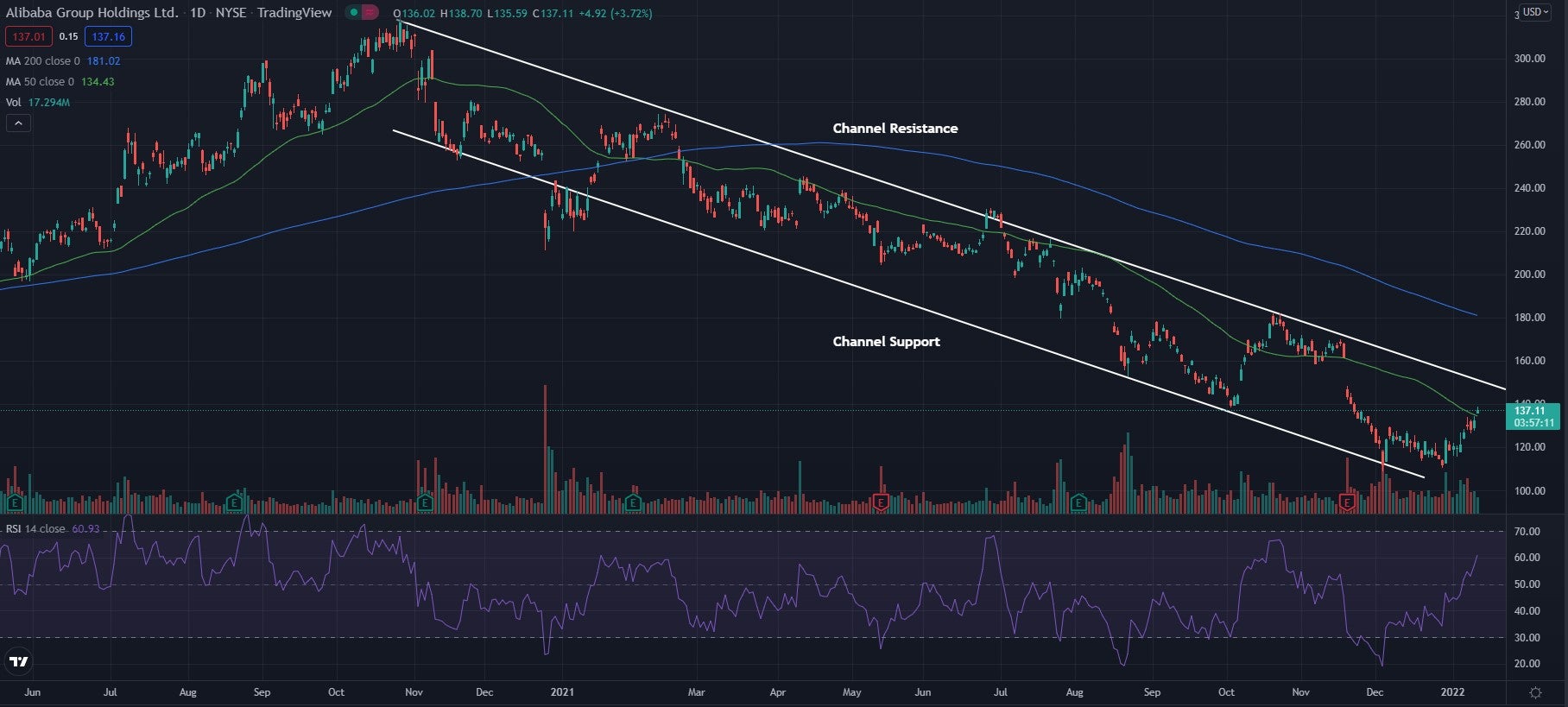
Task: Select the white upper channel resistance trendline
Action: pos(950,204)
